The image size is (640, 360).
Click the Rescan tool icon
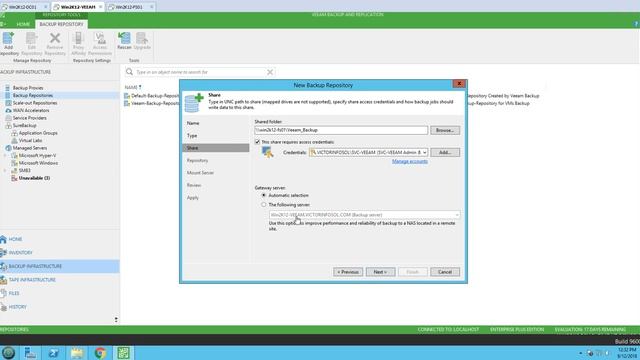pos(124,41)
